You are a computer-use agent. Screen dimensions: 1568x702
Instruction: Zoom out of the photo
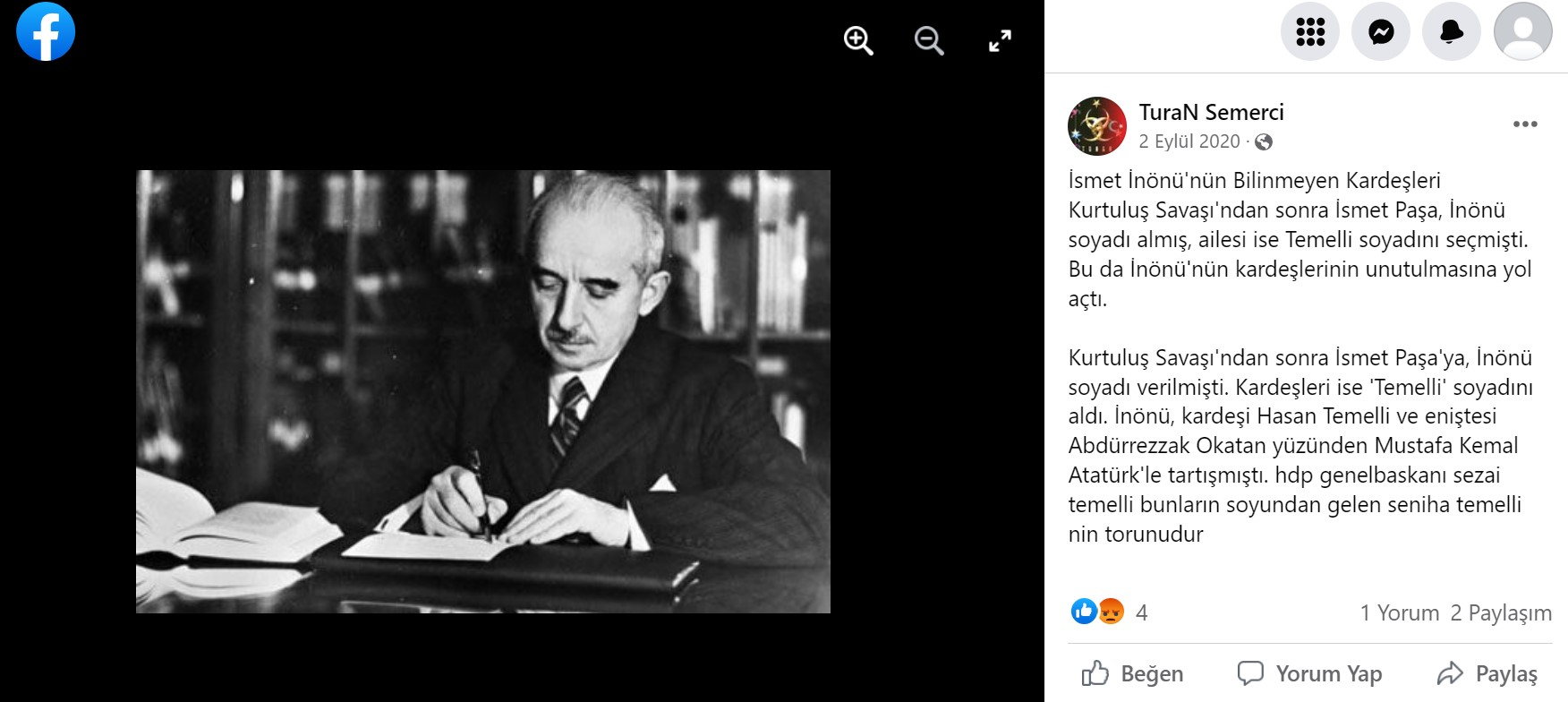click(x=929, y=40)
